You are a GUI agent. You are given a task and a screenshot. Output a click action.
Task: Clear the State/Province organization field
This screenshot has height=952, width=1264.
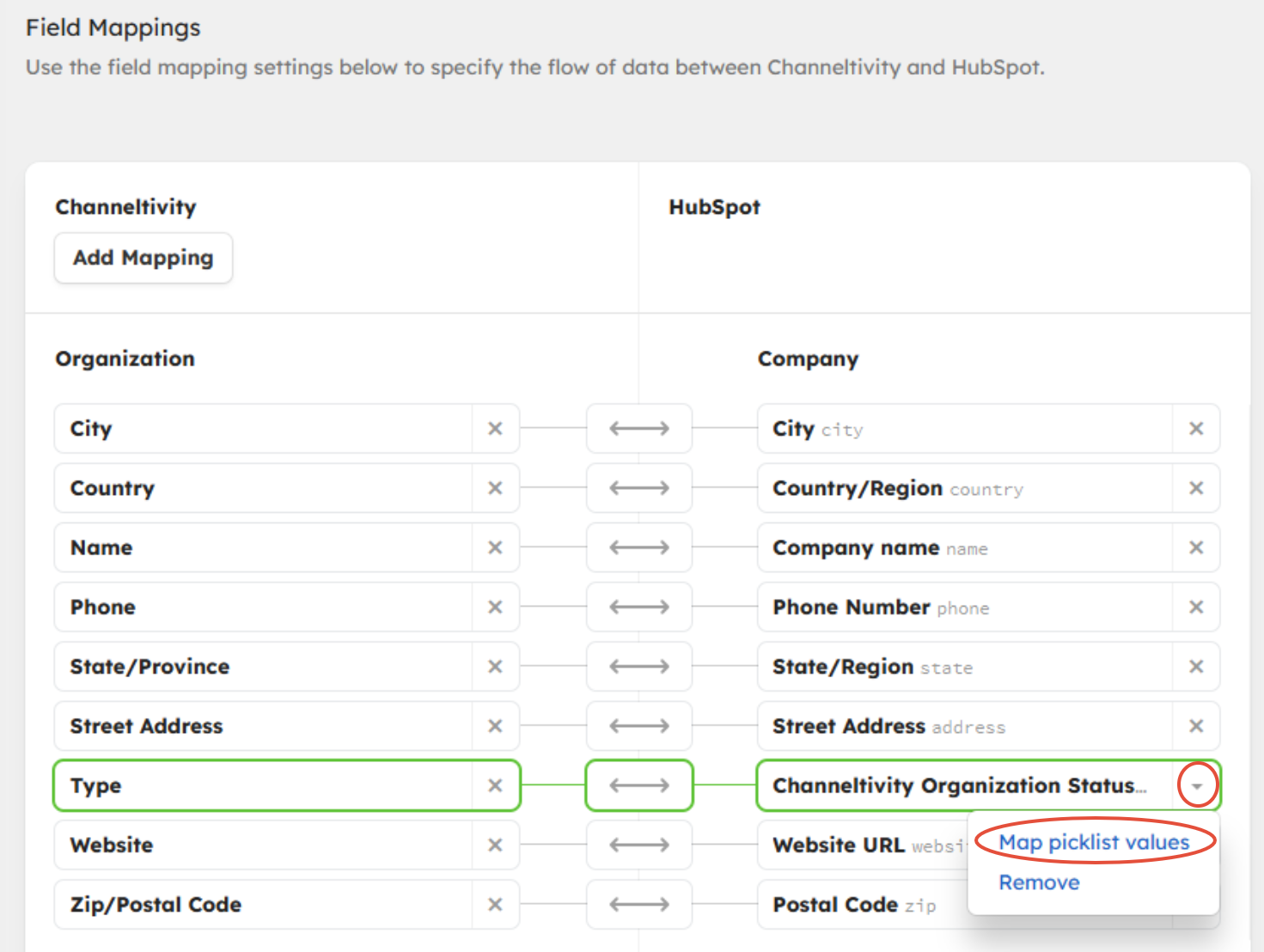495,667
